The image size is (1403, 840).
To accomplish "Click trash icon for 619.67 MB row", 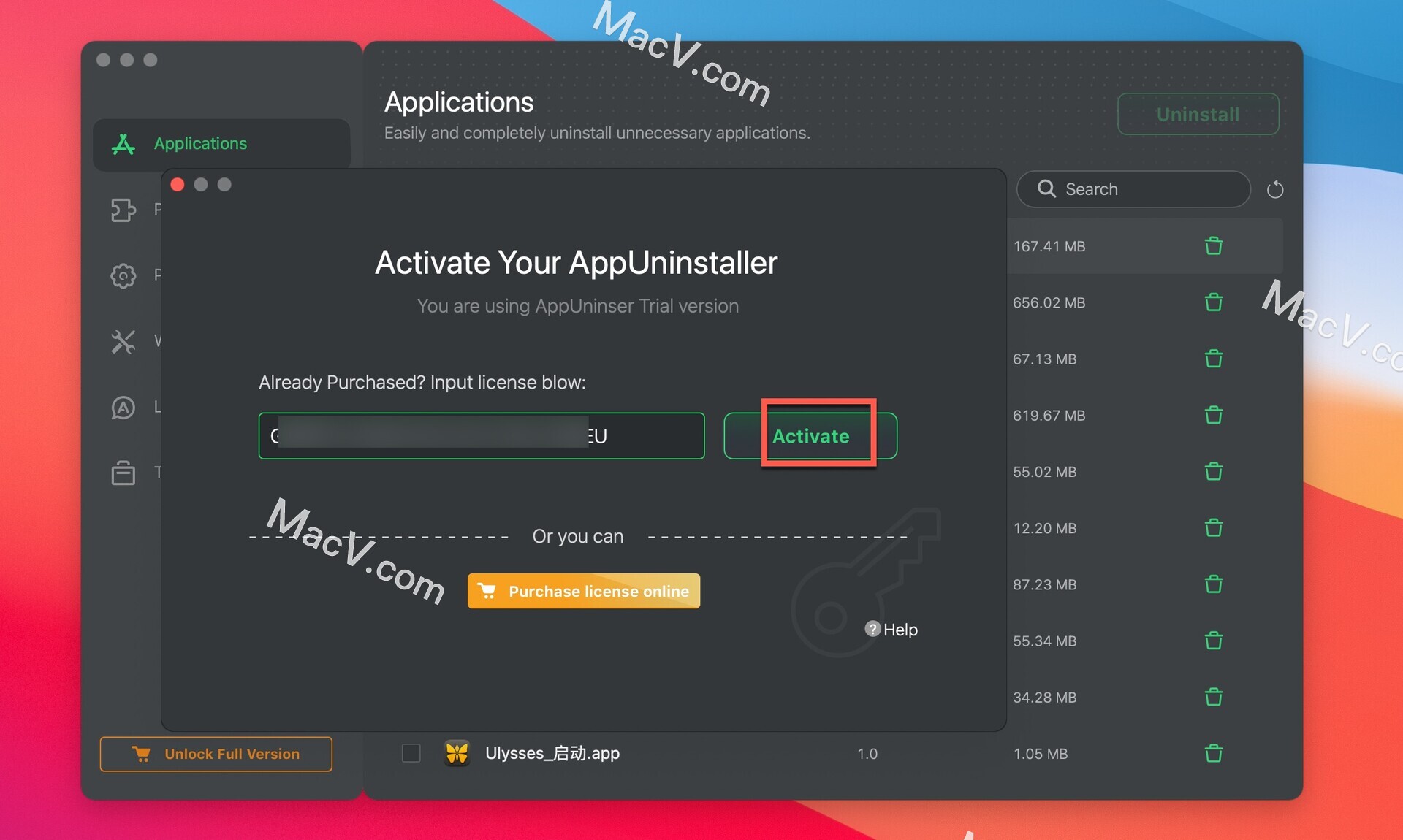I will pyautogui.click(x=1214, y=416).
